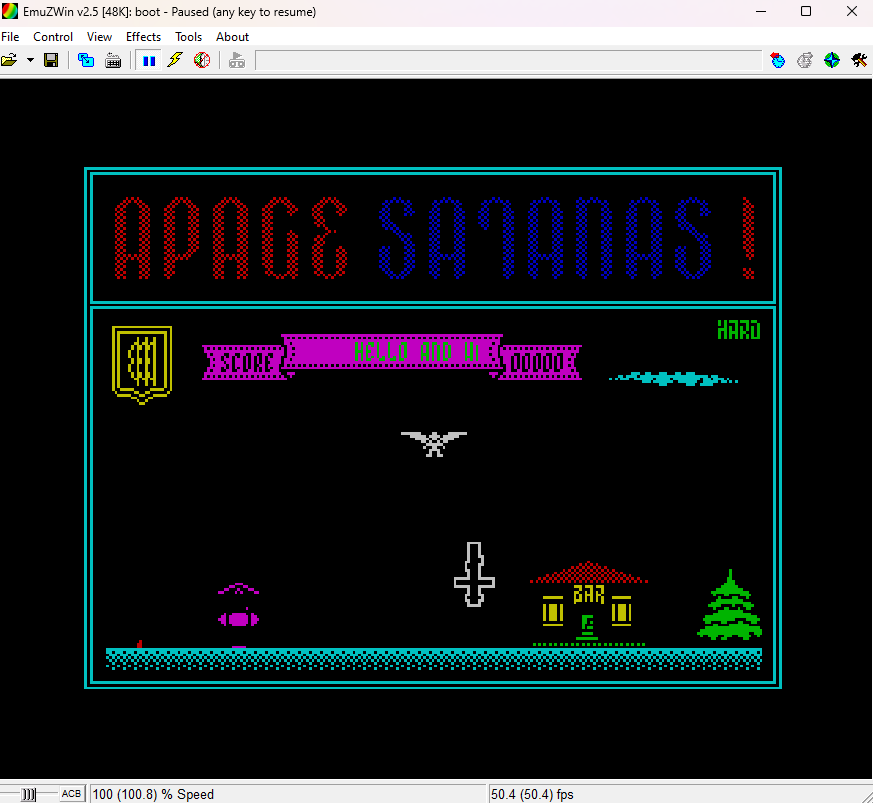Click the HARD difficulty label in game
The image size is (873, 803).
click(739, 330)
